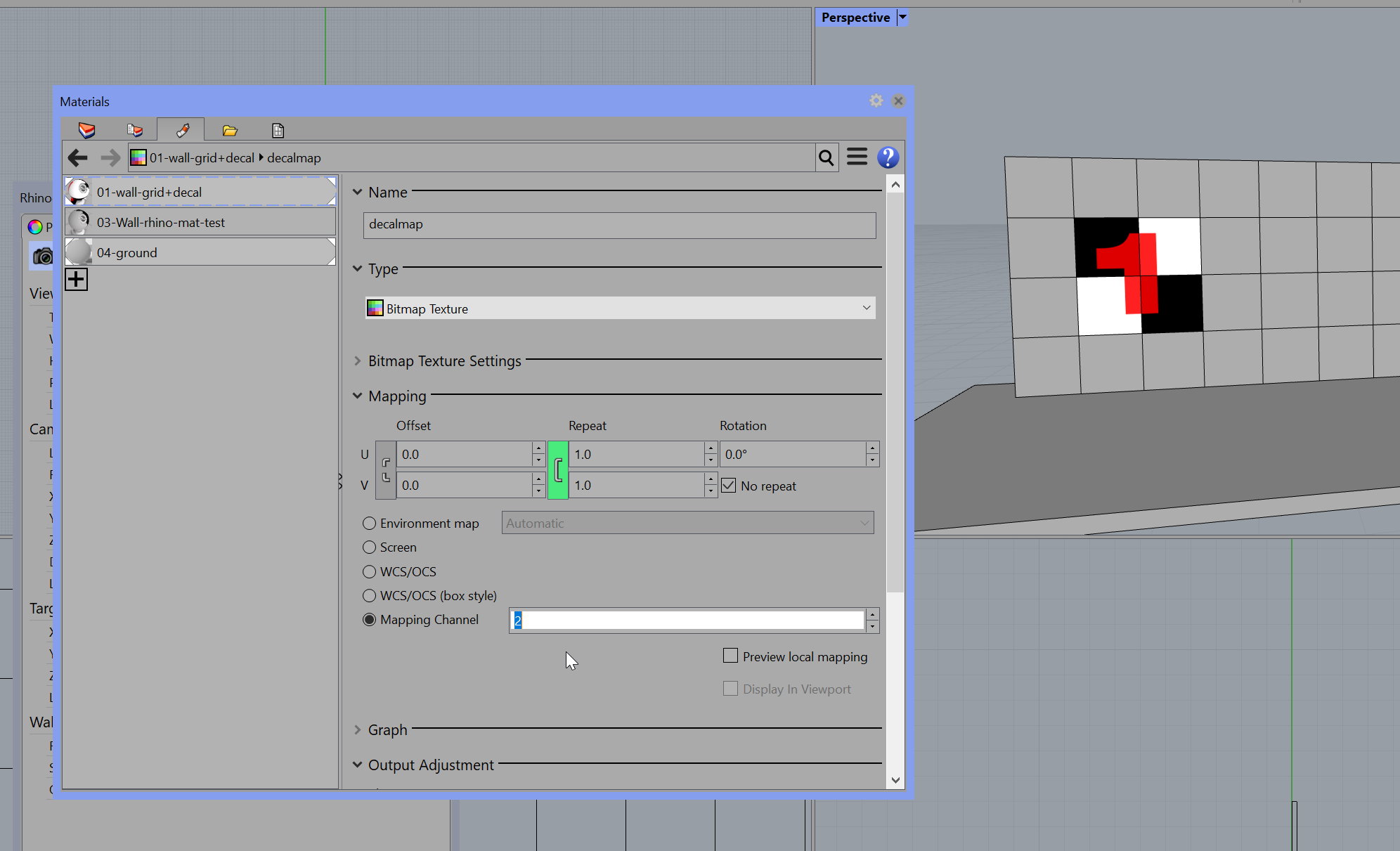Add new material with plus button
This screenshot has height=851, width=1400.
coord(76,280)
